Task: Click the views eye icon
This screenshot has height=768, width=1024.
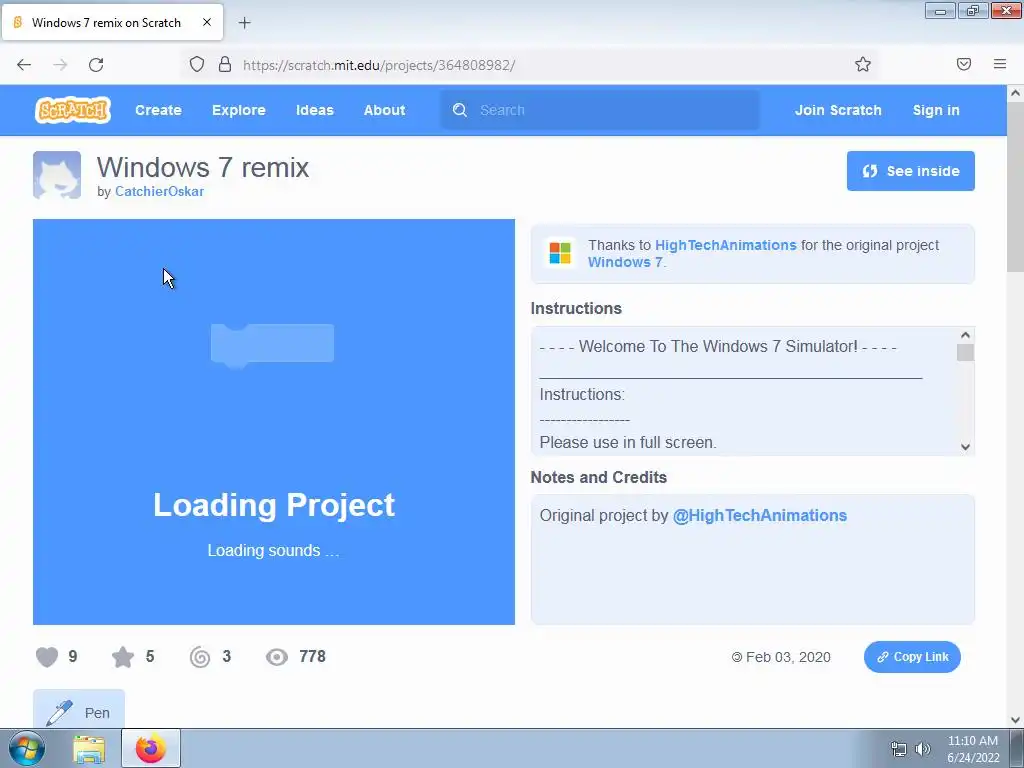Action: point(277,657)
